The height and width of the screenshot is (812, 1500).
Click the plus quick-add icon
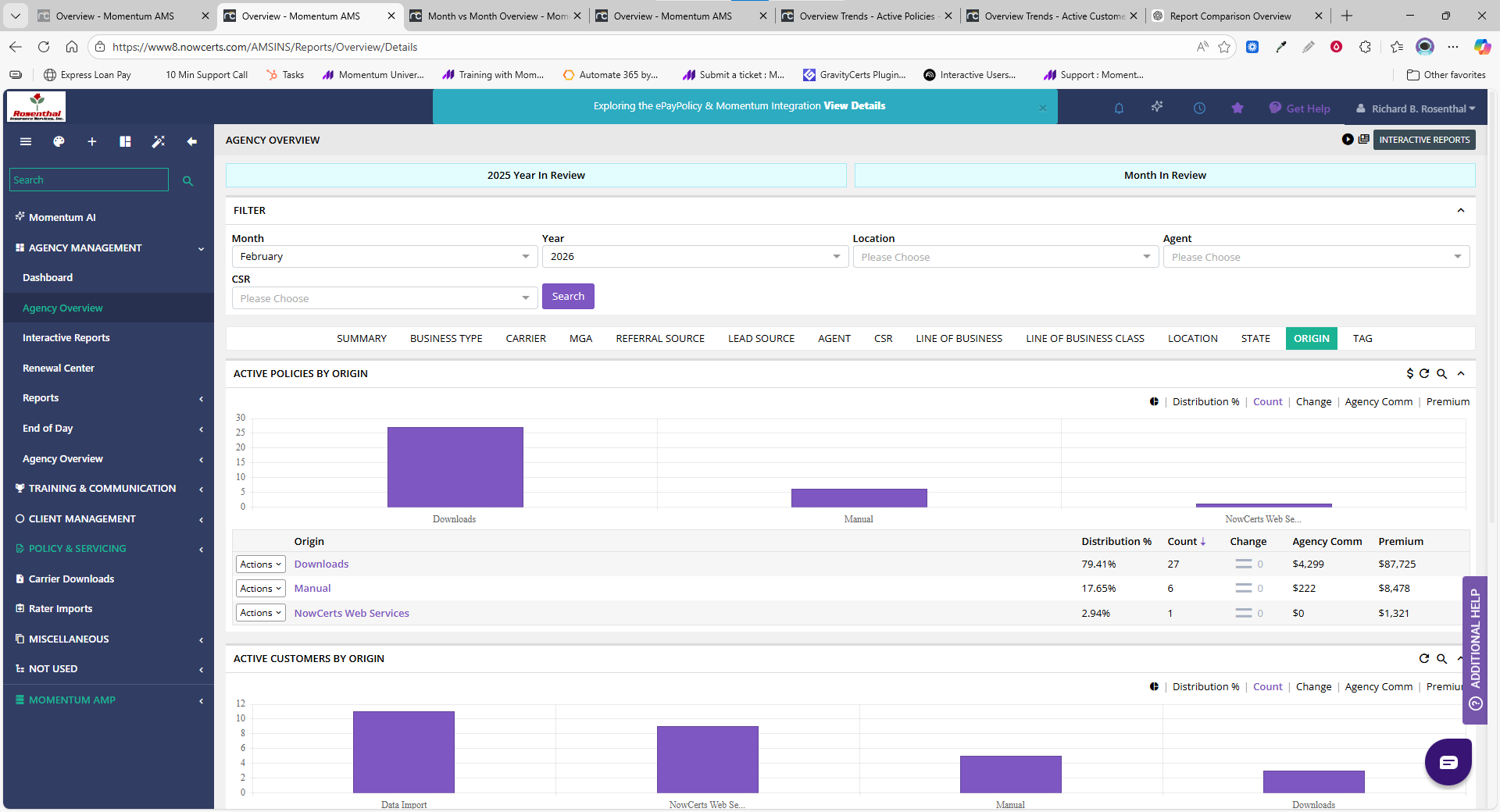pyautogui.click(x=91, y=141)
